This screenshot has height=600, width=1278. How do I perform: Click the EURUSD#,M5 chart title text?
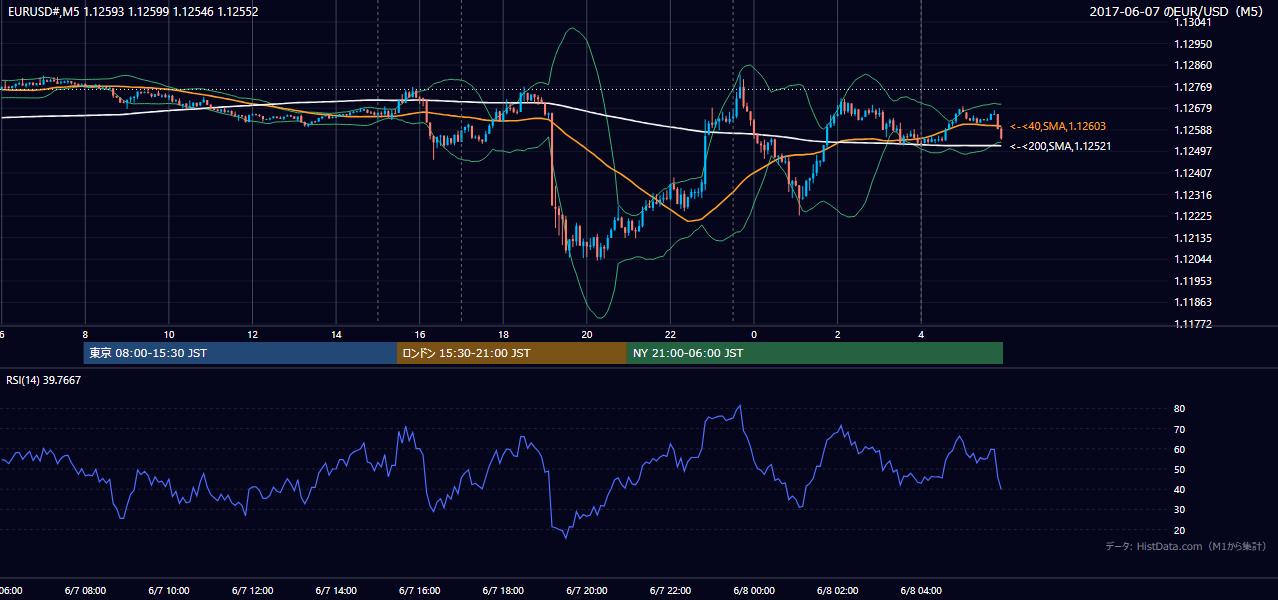(132, 12)
